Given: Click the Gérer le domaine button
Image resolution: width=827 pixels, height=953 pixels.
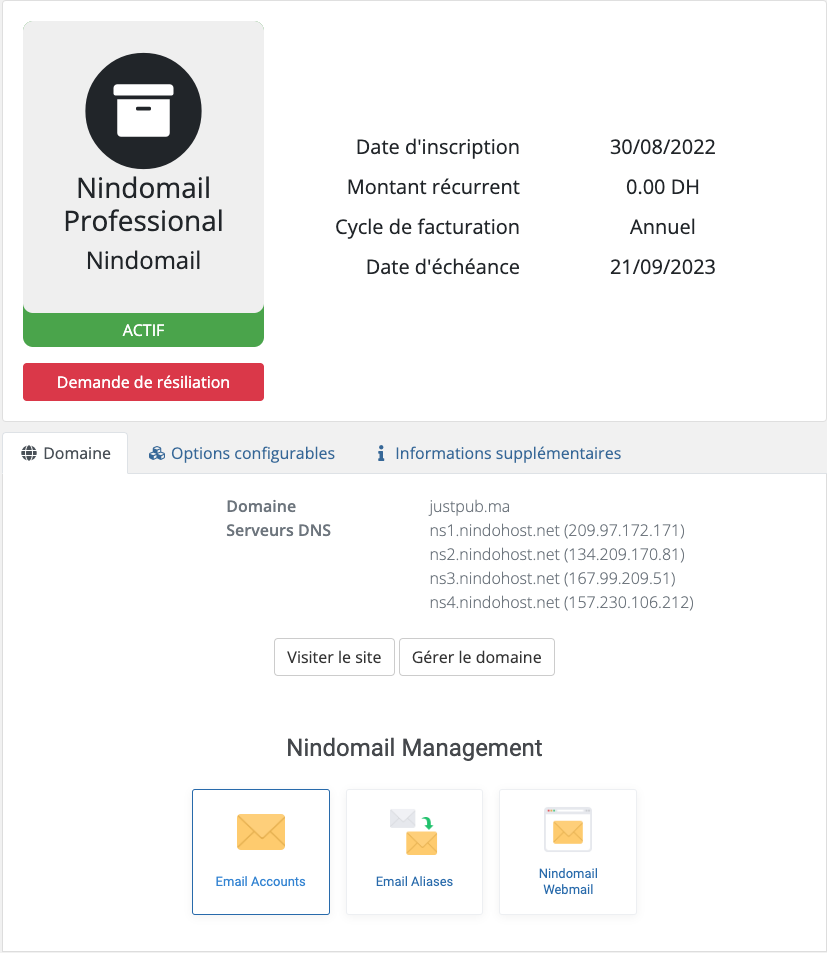Looking at the screenshot, I should (x=477, y=657).
